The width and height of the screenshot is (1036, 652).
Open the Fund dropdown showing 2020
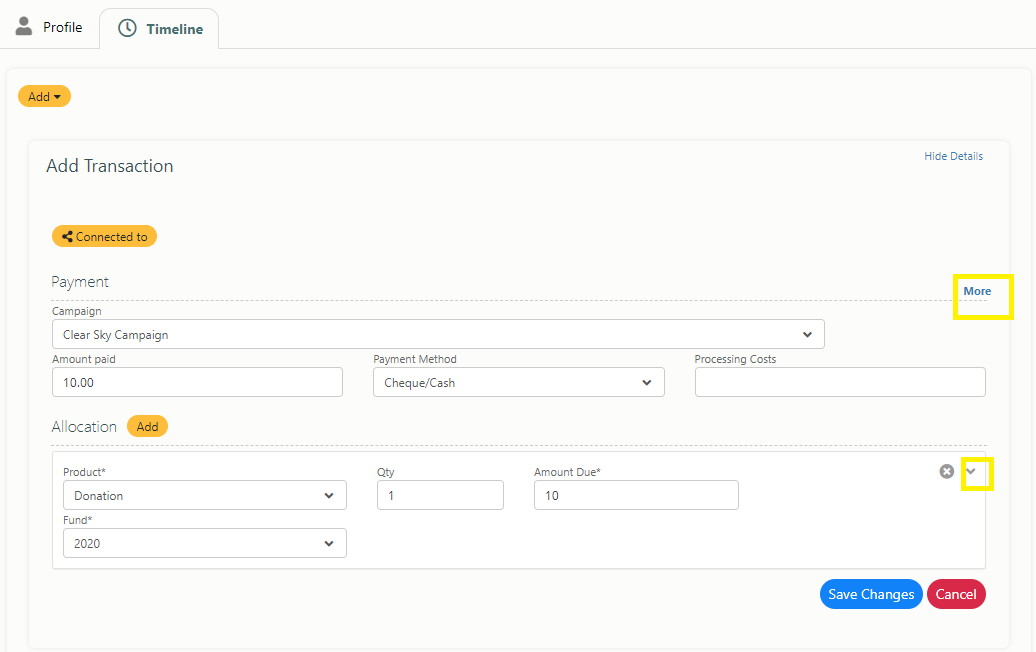click(205, 543)
